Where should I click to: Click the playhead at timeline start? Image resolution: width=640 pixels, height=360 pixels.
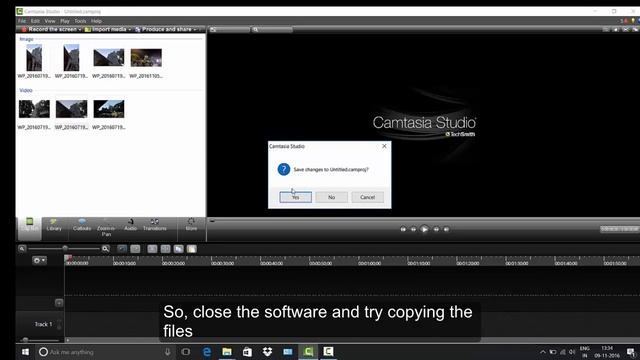tap(68, 258)
